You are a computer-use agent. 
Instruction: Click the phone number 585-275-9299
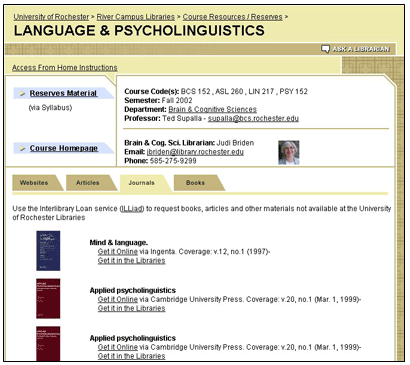[x=173, y=161]
